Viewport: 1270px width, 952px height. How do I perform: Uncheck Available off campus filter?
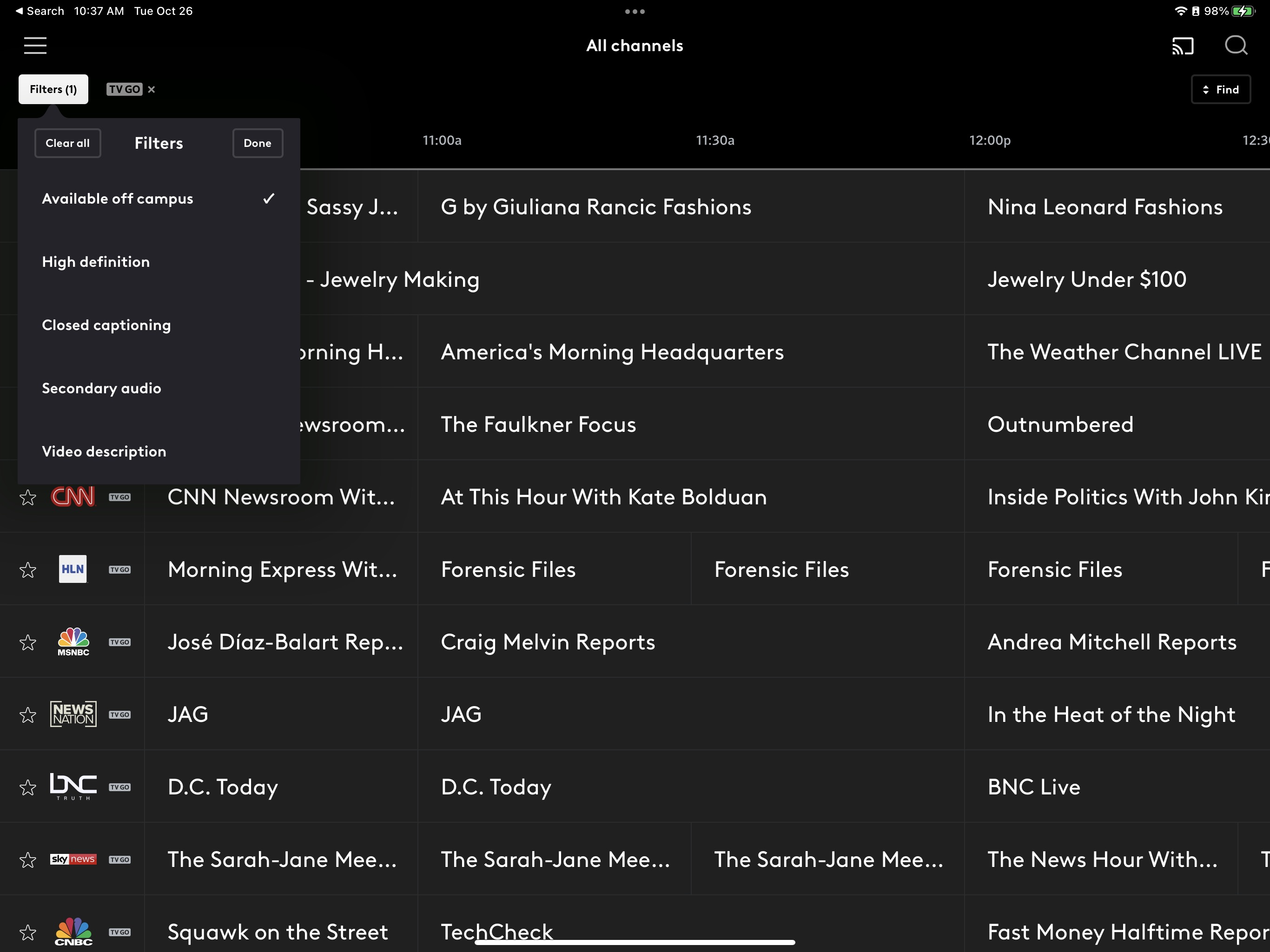pyautogui.click(x=159, y=198)
